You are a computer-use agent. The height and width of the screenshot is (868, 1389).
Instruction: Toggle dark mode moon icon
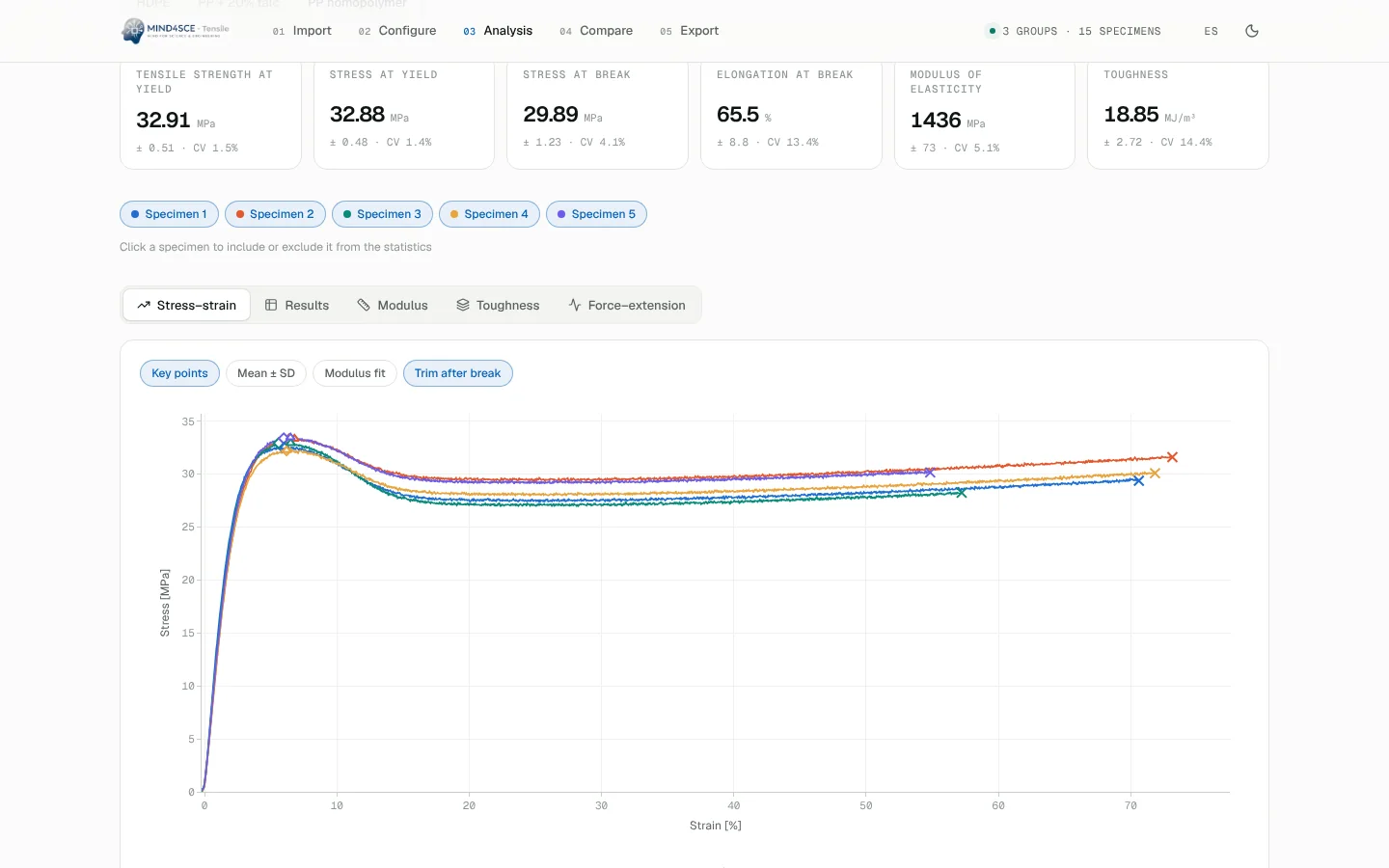(x=1252, y=31)
